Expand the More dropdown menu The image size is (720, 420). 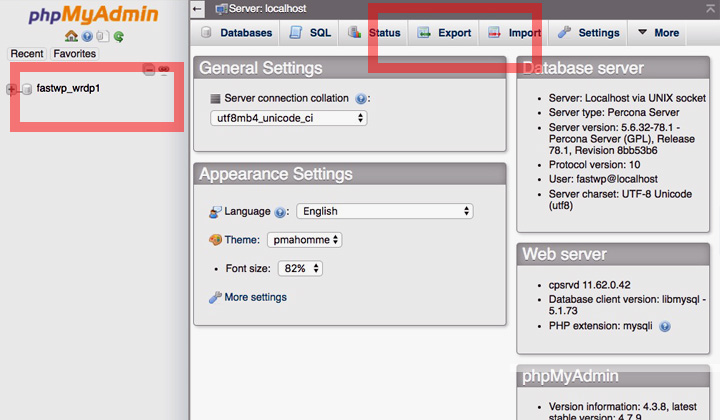pos(658,33)
